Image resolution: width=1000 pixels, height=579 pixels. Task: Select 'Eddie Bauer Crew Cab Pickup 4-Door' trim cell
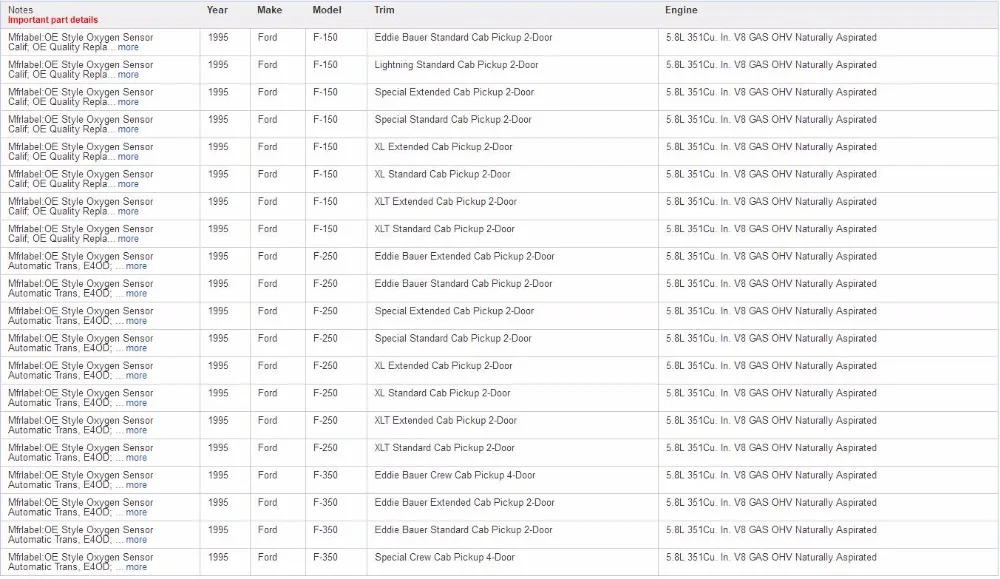coord(455,476)
